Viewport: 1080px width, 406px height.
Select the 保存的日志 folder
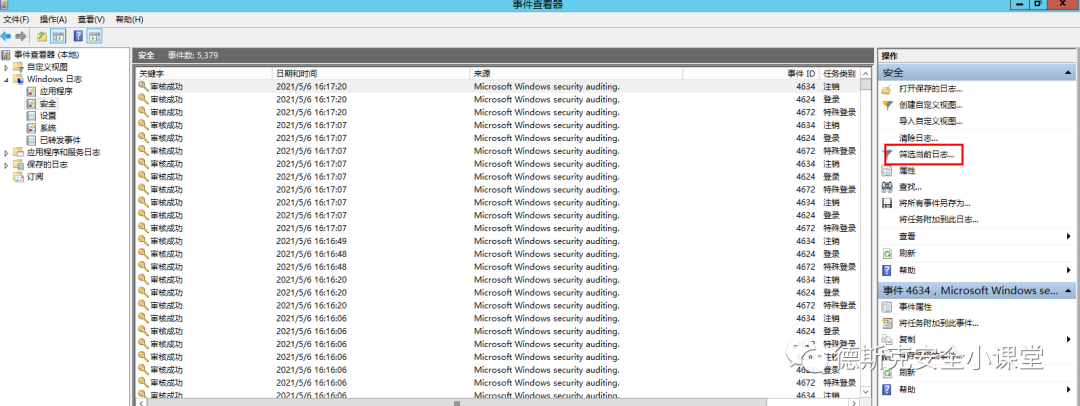48,165
